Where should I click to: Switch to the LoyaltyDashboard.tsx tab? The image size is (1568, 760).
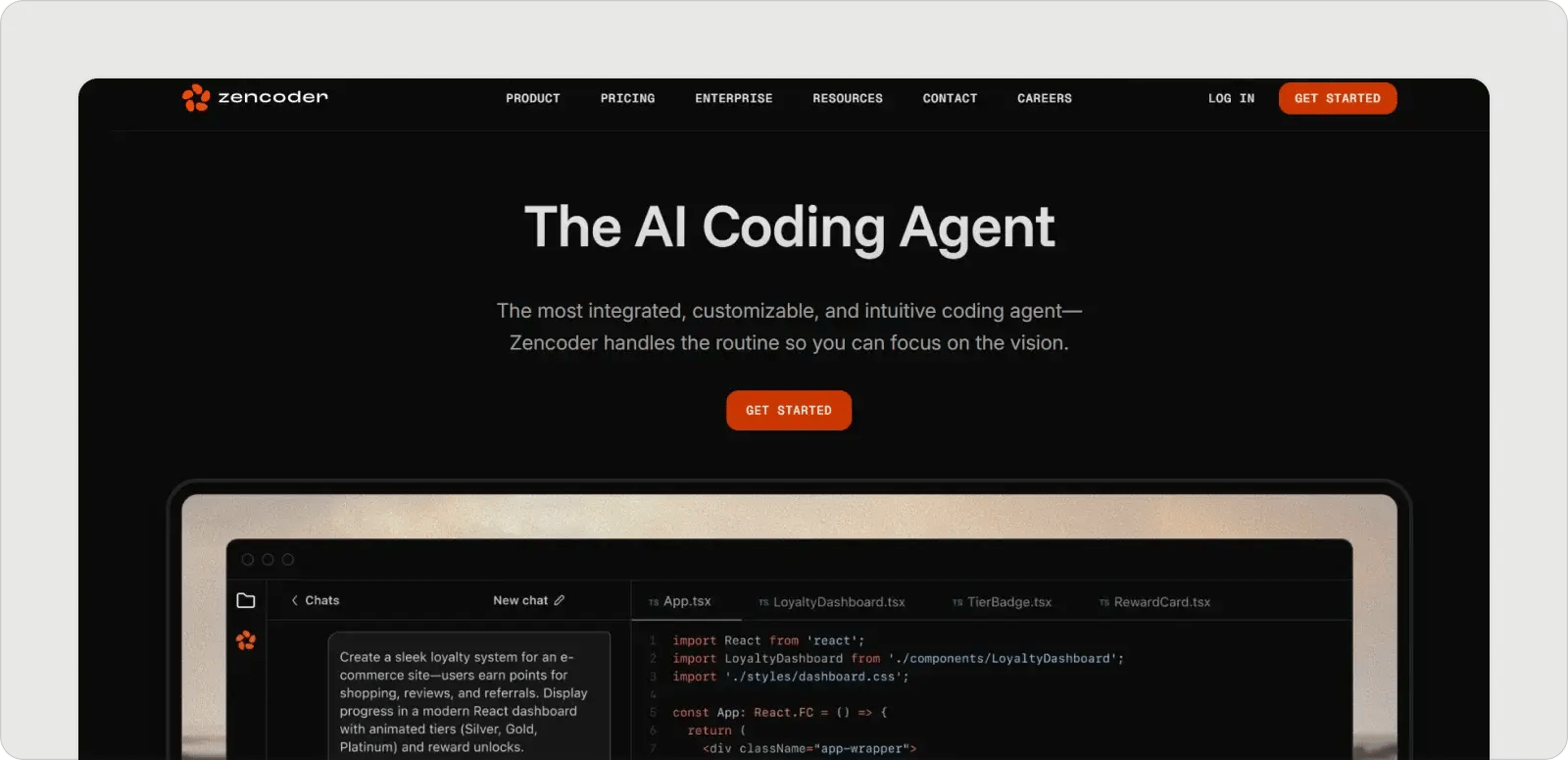point(832,602)
